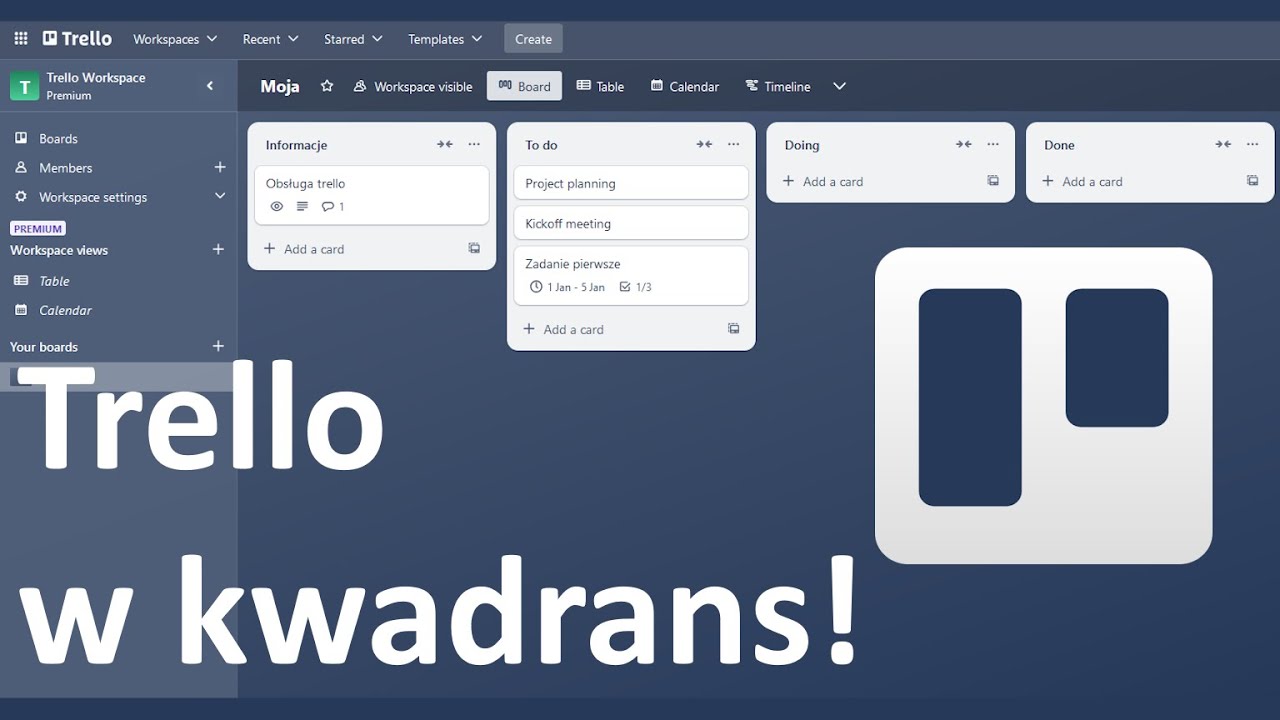Image resolution: width=1280 pixels, height=720 pixels.
Task: Collapse the Informacje list
Action: (x=445, y=144)
